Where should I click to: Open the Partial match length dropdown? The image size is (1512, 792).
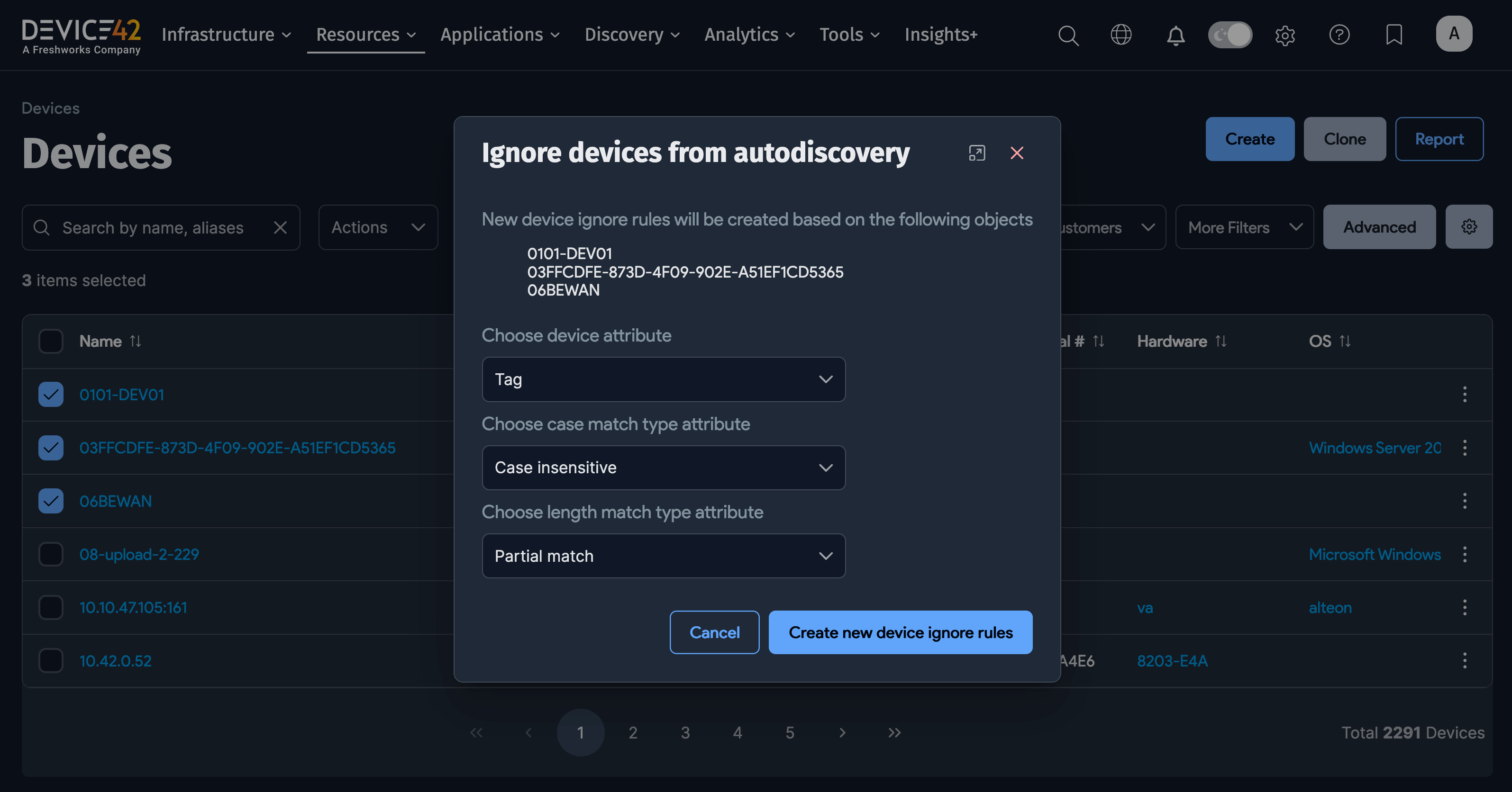(x=663, y=556)
